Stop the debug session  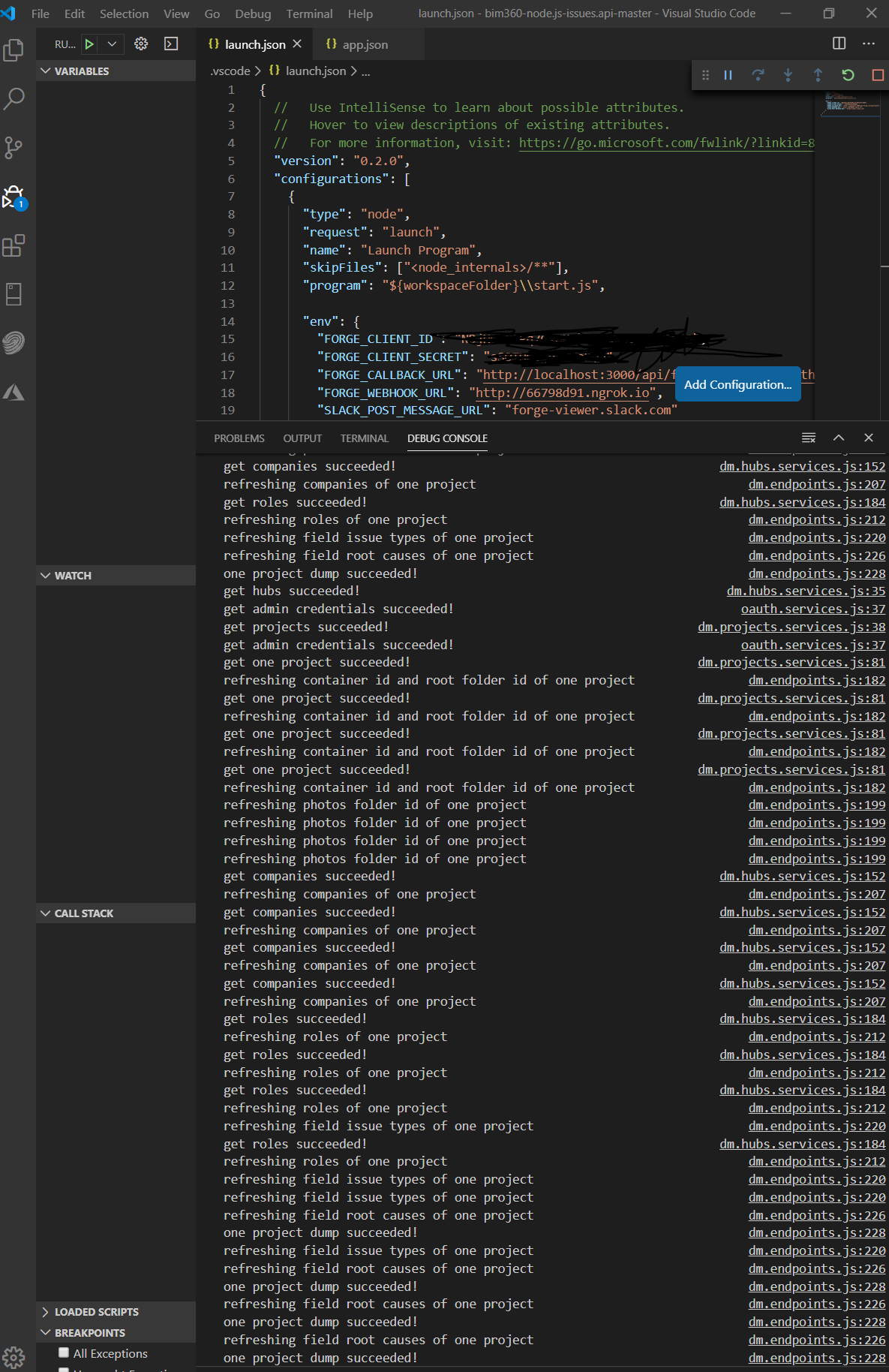click(878, 75)
